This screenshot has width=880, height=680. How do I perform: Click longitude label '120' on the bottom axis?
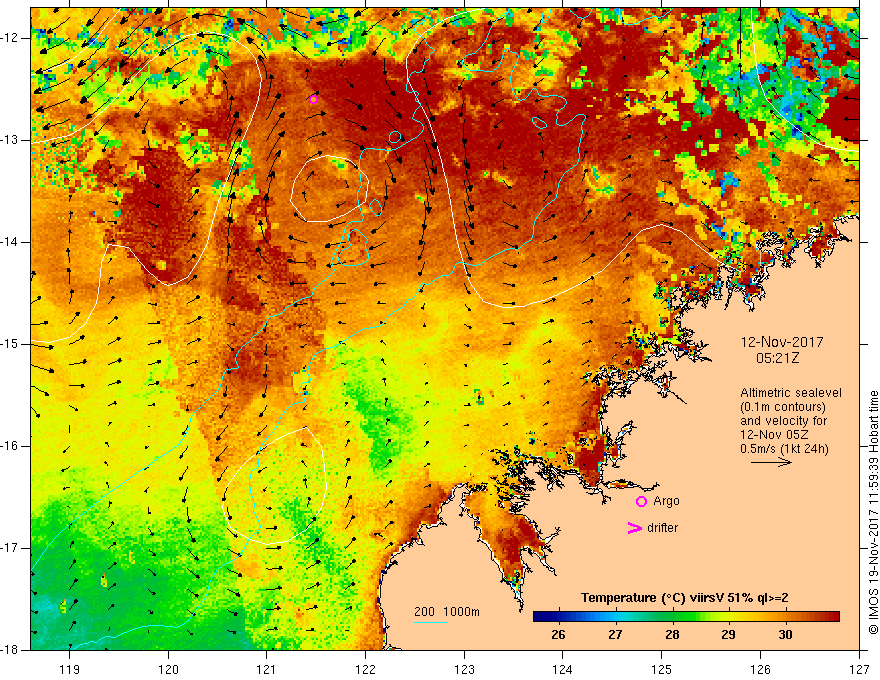point(168,669)
